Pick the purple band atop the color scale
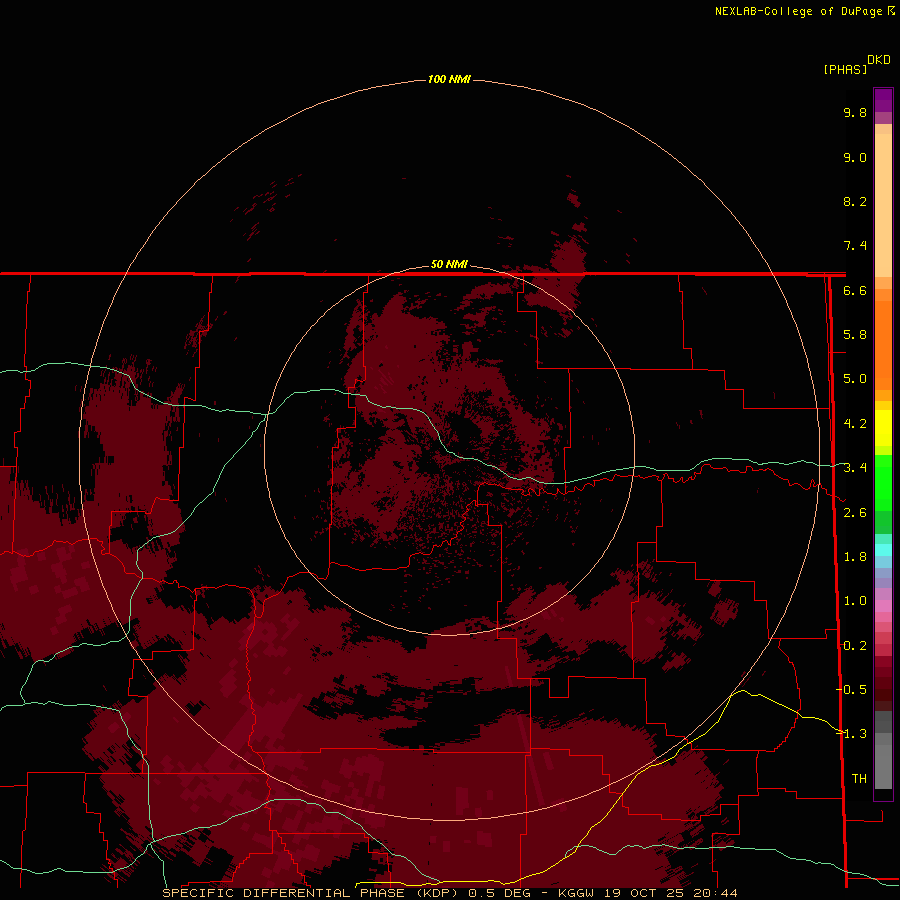This screenshot has width=900, height=900. point(883,100)
